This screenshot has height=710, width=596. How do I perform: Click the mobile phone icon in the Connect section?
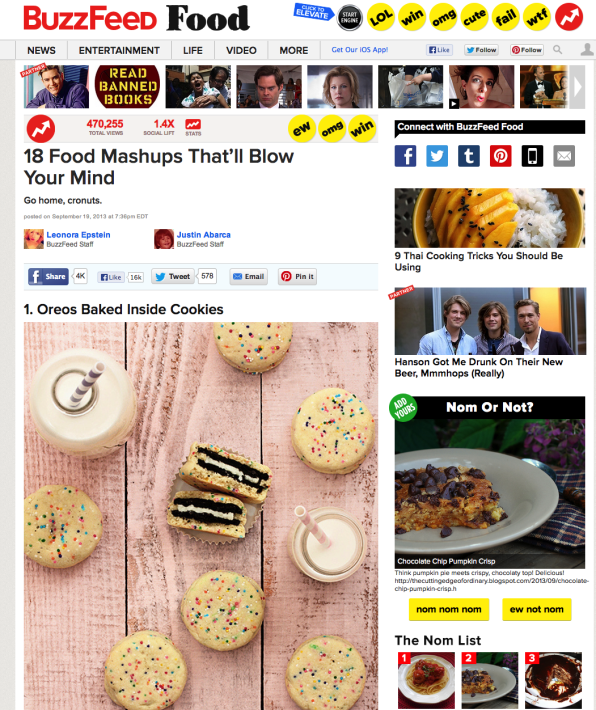(532, 156)
